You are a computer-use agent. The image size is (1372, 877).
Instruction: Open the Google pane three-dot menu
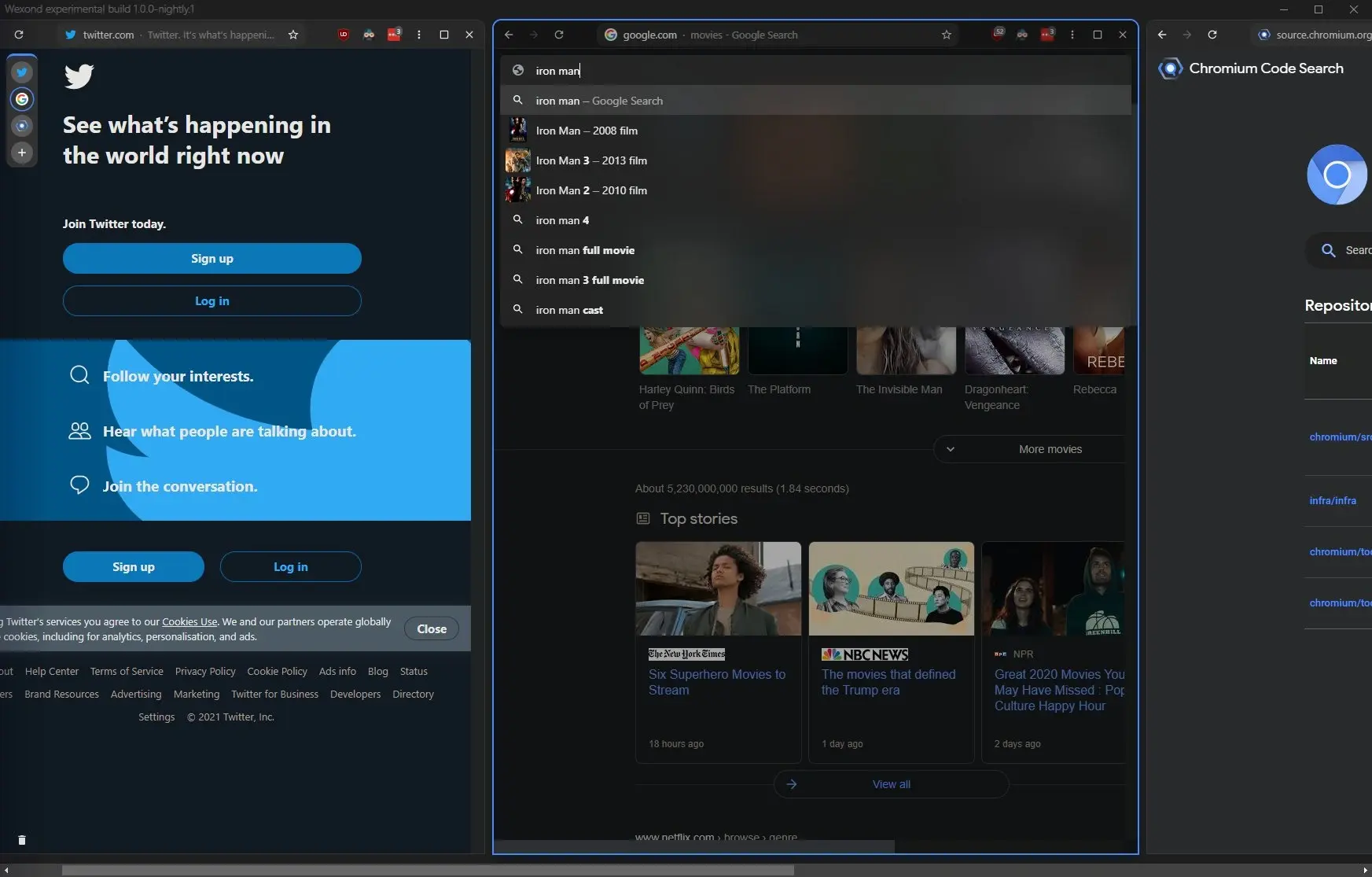(1072, 35)
